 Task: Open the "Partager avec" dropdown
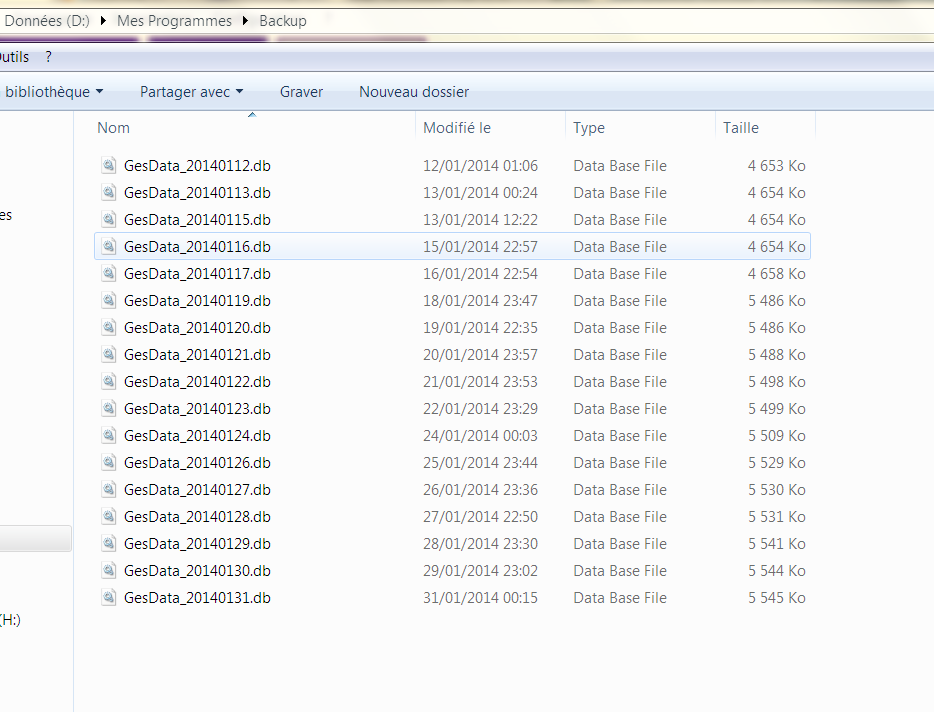pos(191,92)
